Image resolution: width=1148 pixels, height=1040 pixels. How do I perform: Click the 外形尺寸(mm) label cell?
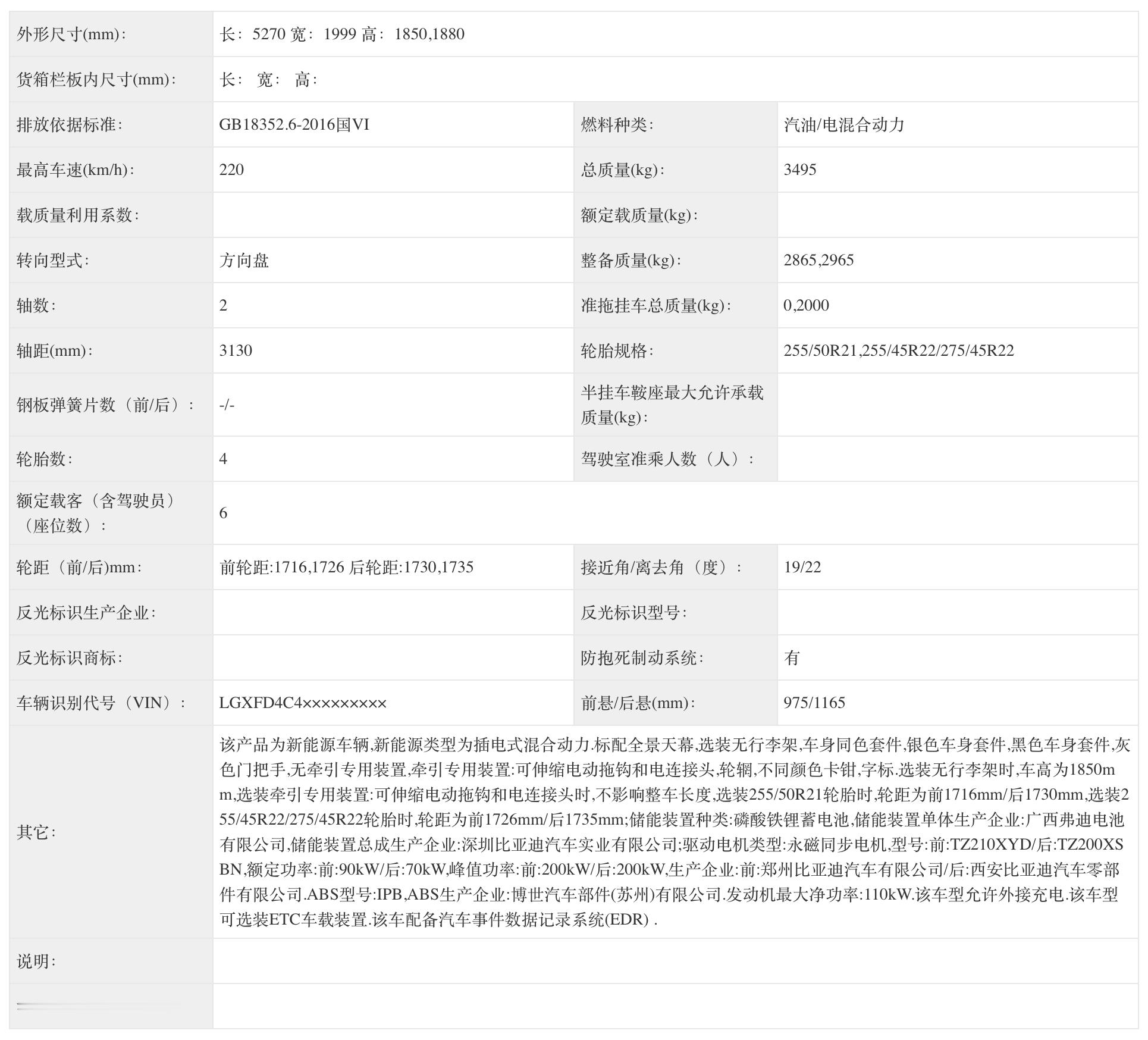point(111,34)
